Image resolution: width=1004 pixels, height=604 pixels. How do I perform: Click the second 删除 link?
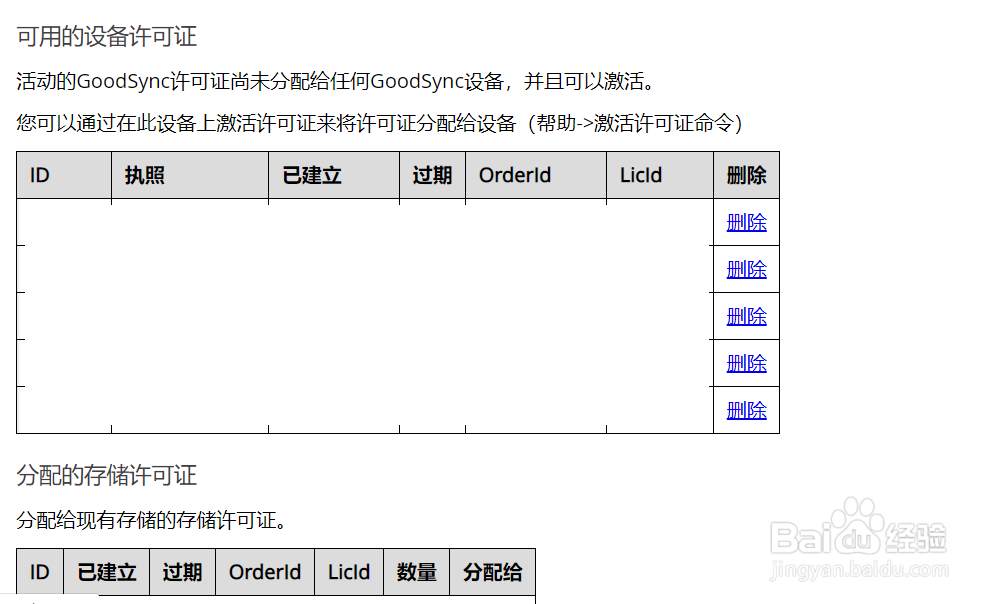click(745, 268)
